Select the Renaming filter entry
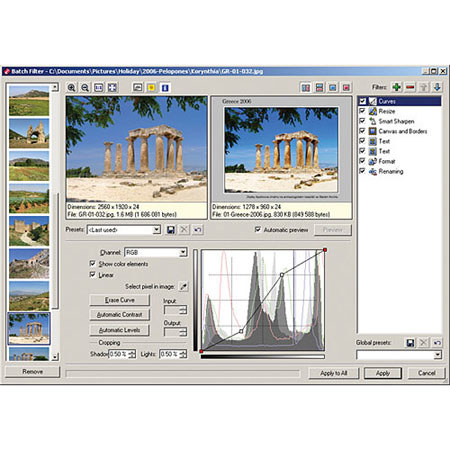The width and height of the screenshot is (450, 450). pos(391,171)
